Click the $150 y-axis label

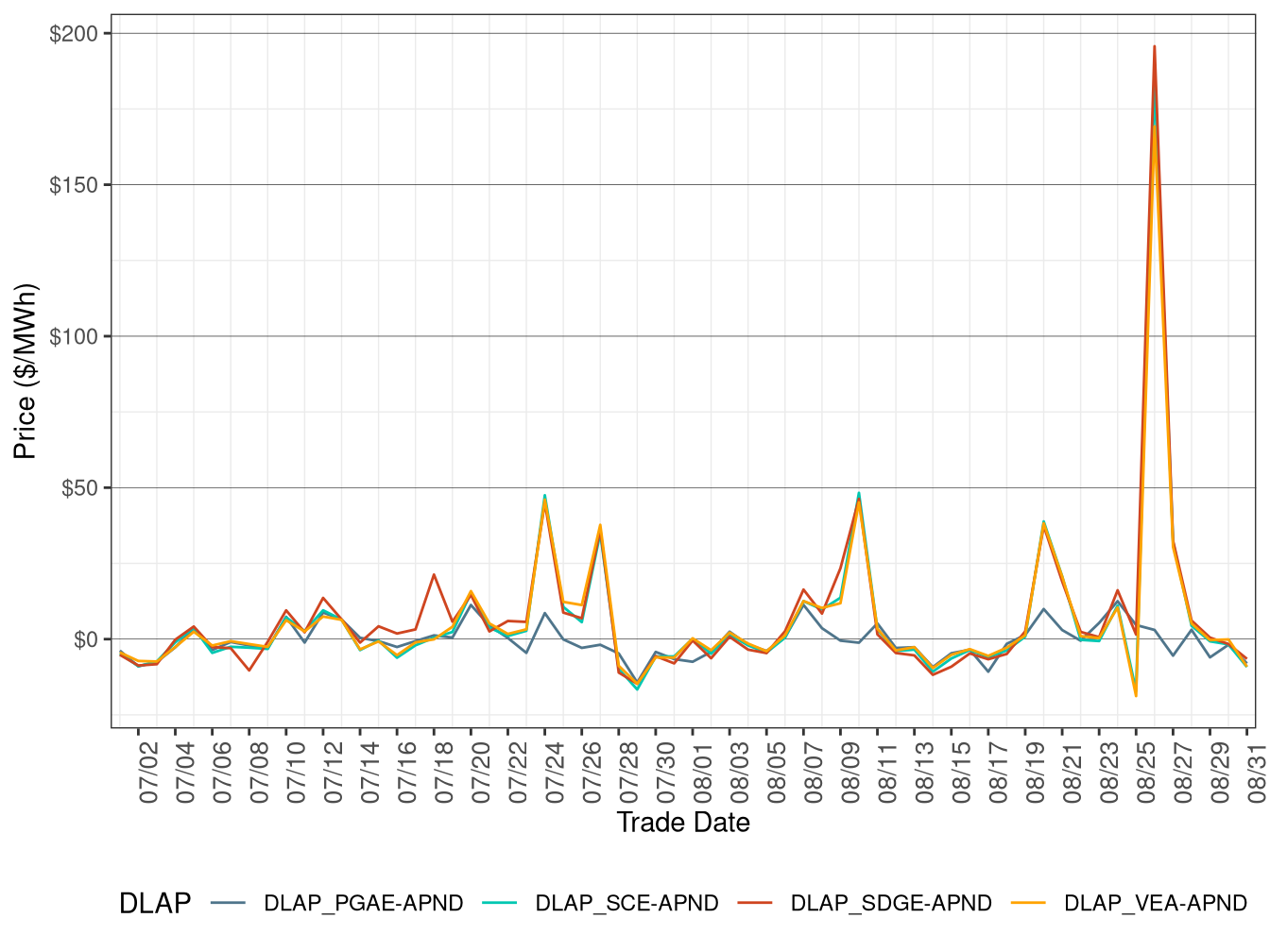point(74,185)
